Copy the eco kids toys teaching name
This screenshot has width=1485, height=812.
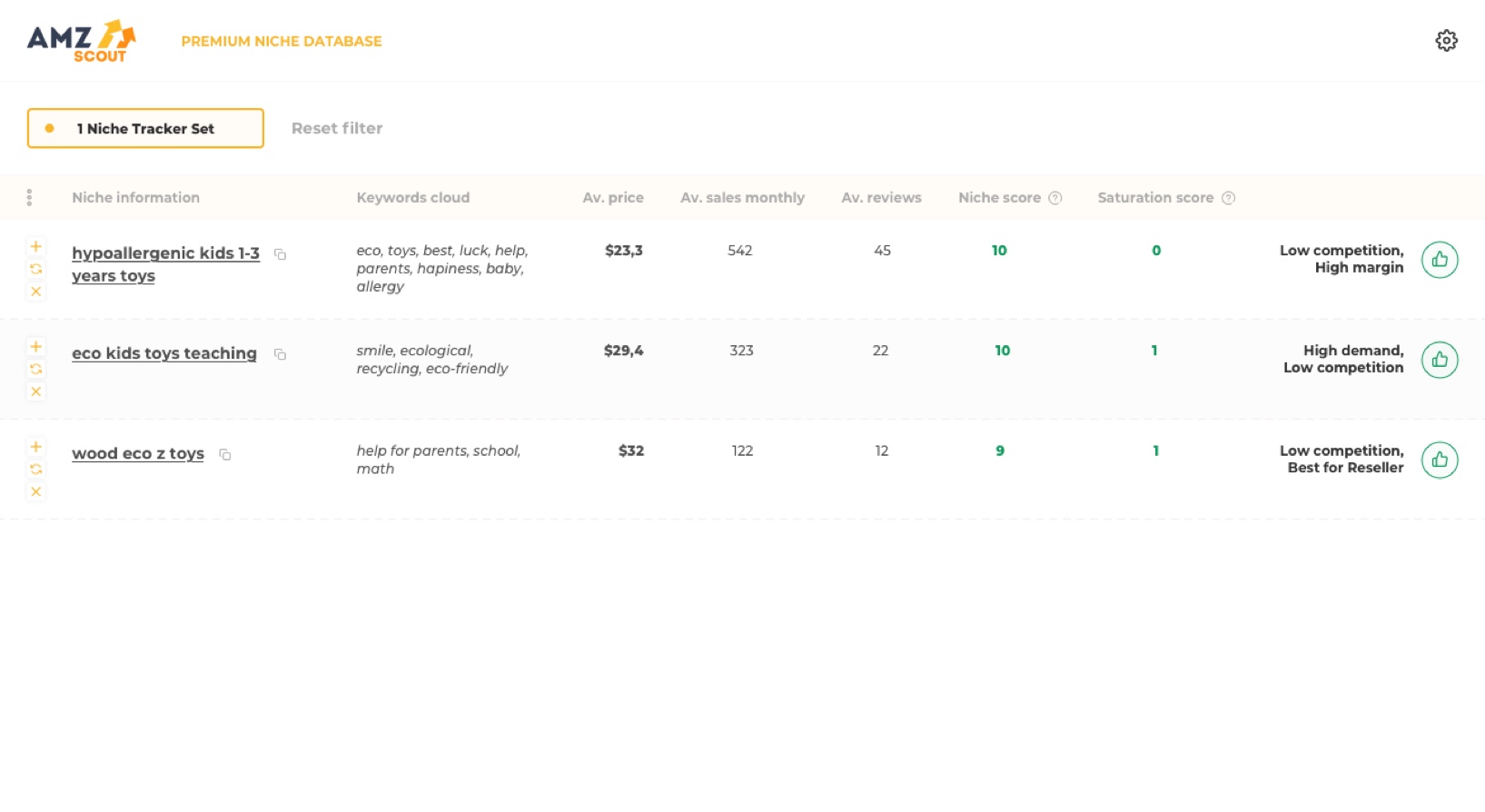tap(281, 354)
